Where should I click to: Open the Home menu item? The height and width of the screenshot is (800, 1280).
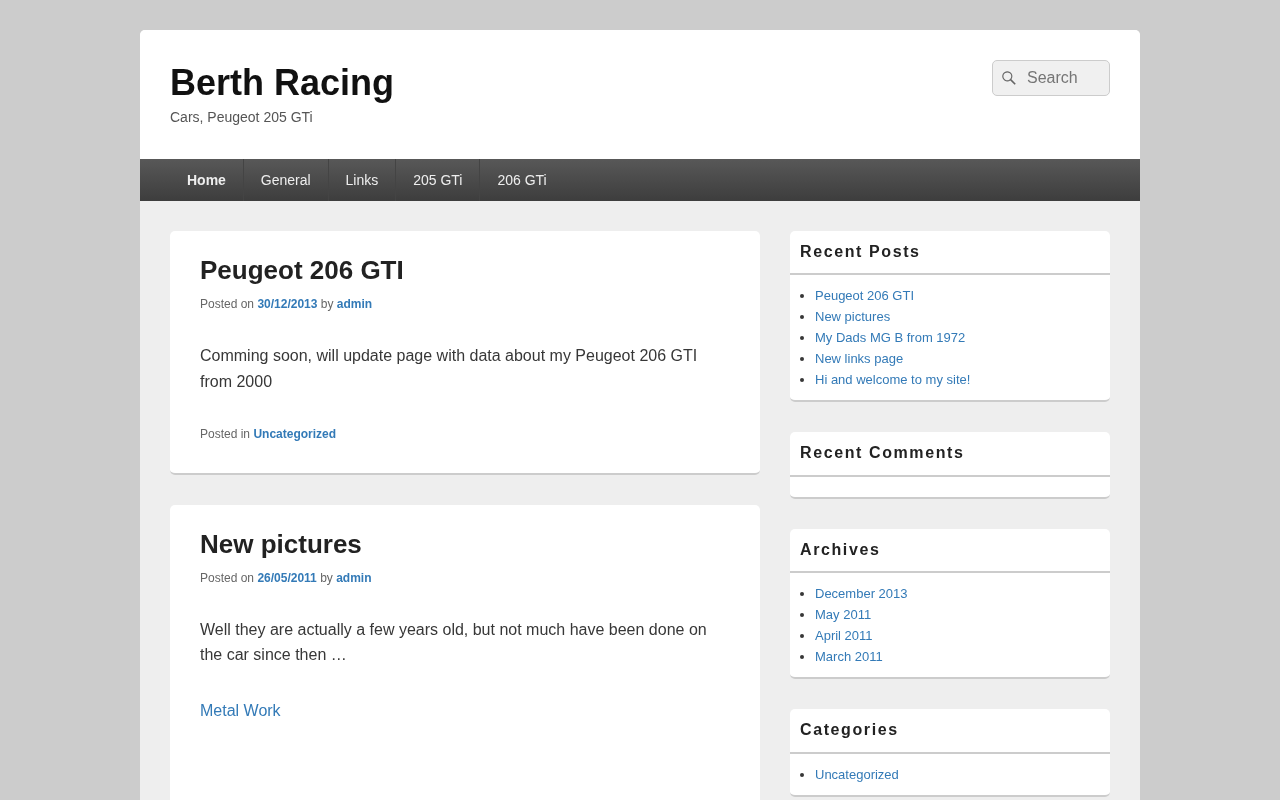206,180
